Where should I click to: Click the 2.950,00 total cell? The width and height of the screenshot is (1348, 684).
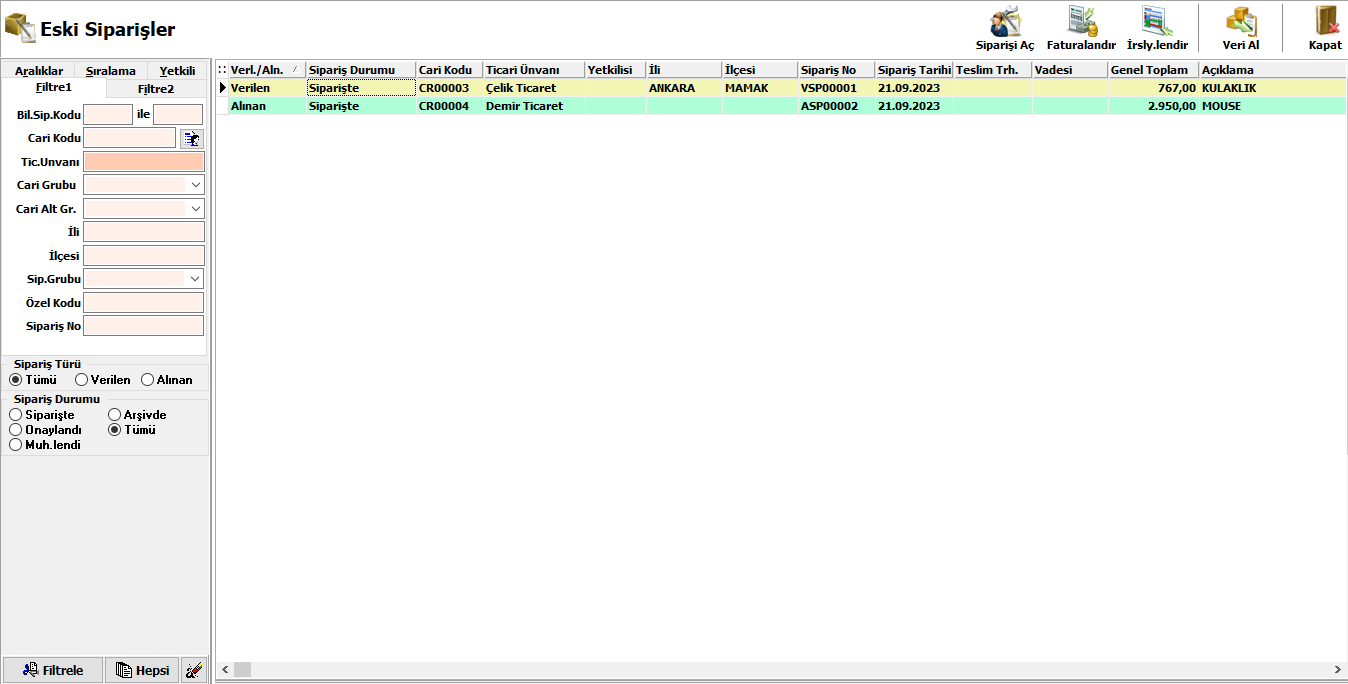1153,106
